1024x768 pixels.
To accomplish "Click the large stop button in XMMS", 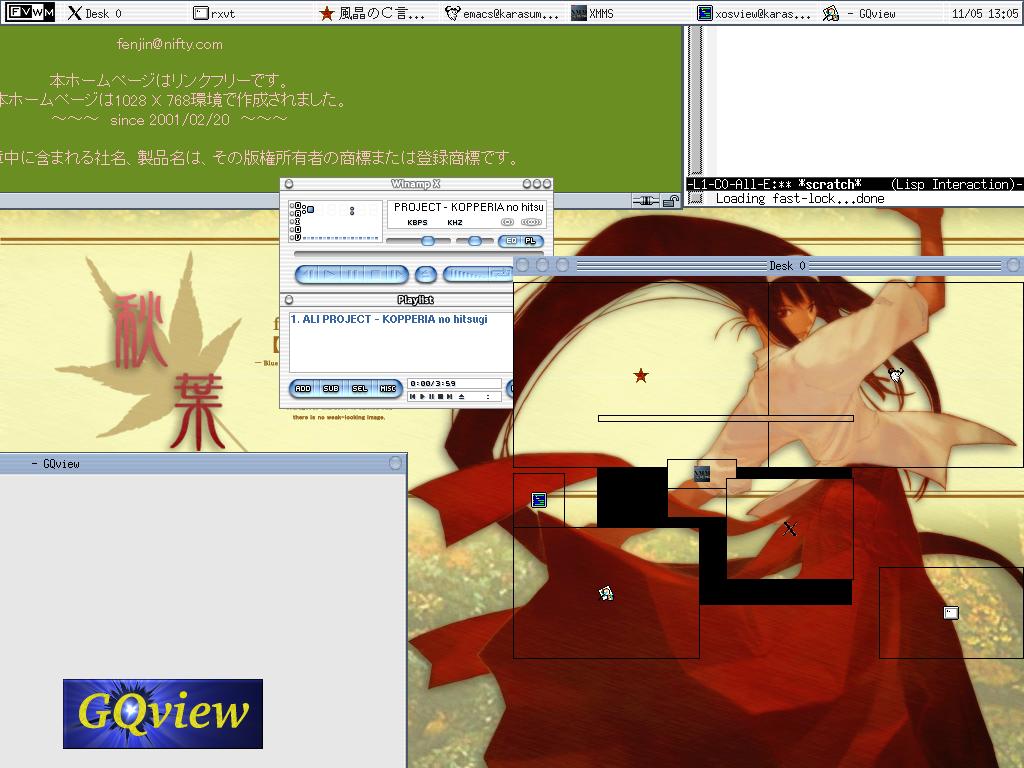I will pyautogui.click(x=375, y=274).
